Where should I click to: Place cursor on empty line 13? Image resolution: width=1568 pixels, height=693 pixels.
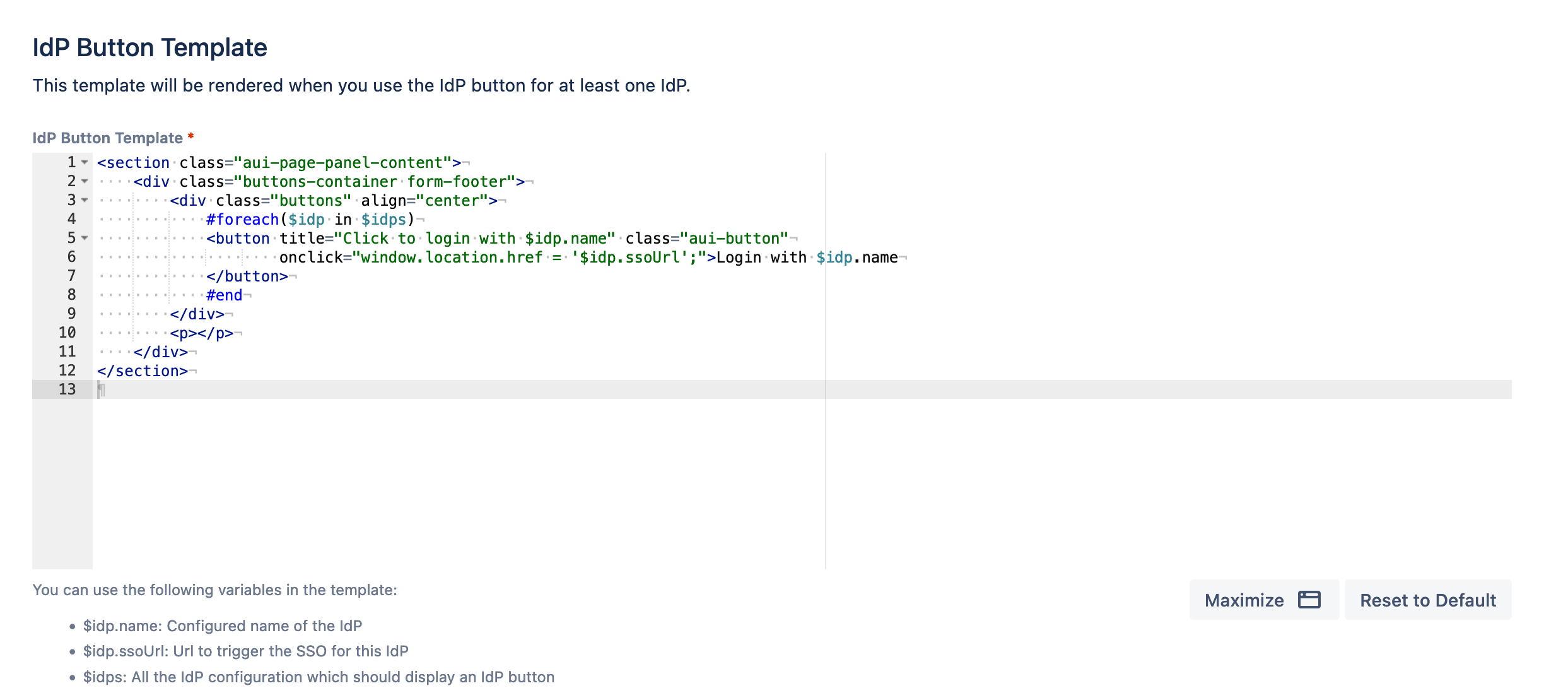[x=189, y=389]
